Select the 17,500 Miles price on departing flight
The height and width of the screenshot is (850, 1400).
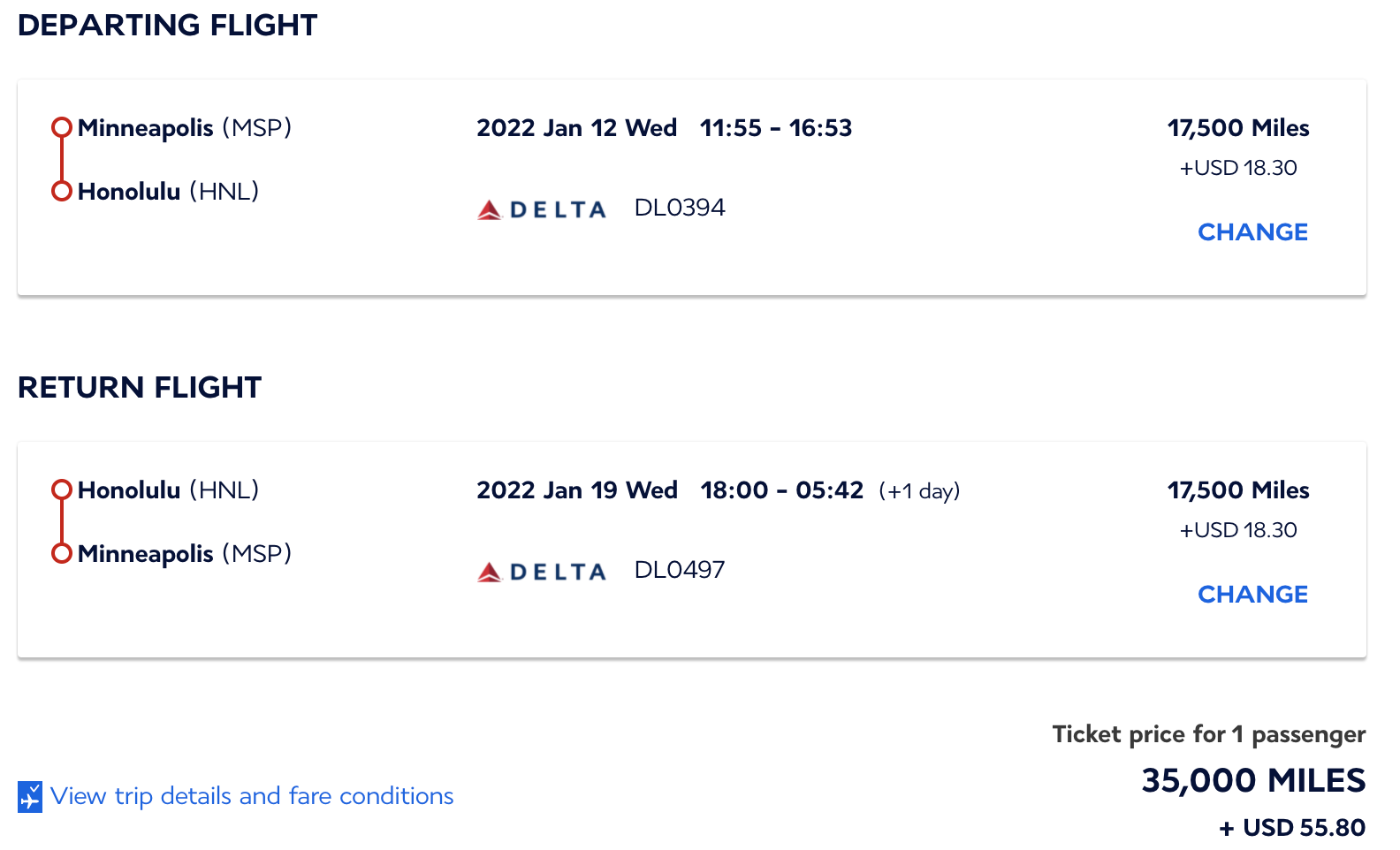tap(1238, 127)
